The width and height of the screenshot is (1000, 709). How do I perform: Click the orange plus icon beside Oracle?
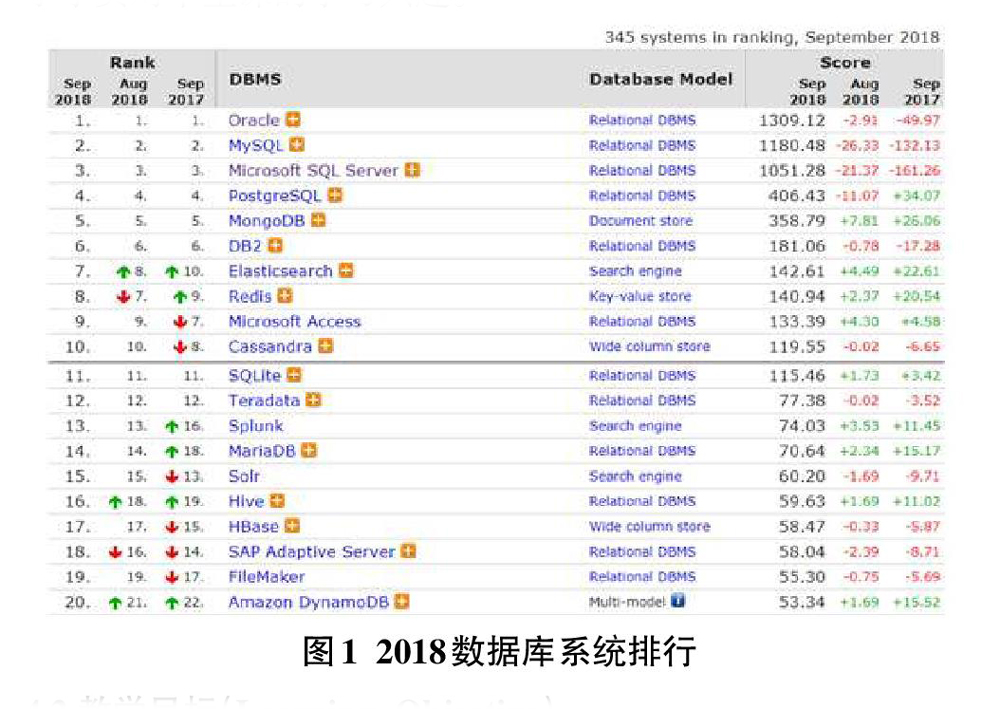[293, 120]
